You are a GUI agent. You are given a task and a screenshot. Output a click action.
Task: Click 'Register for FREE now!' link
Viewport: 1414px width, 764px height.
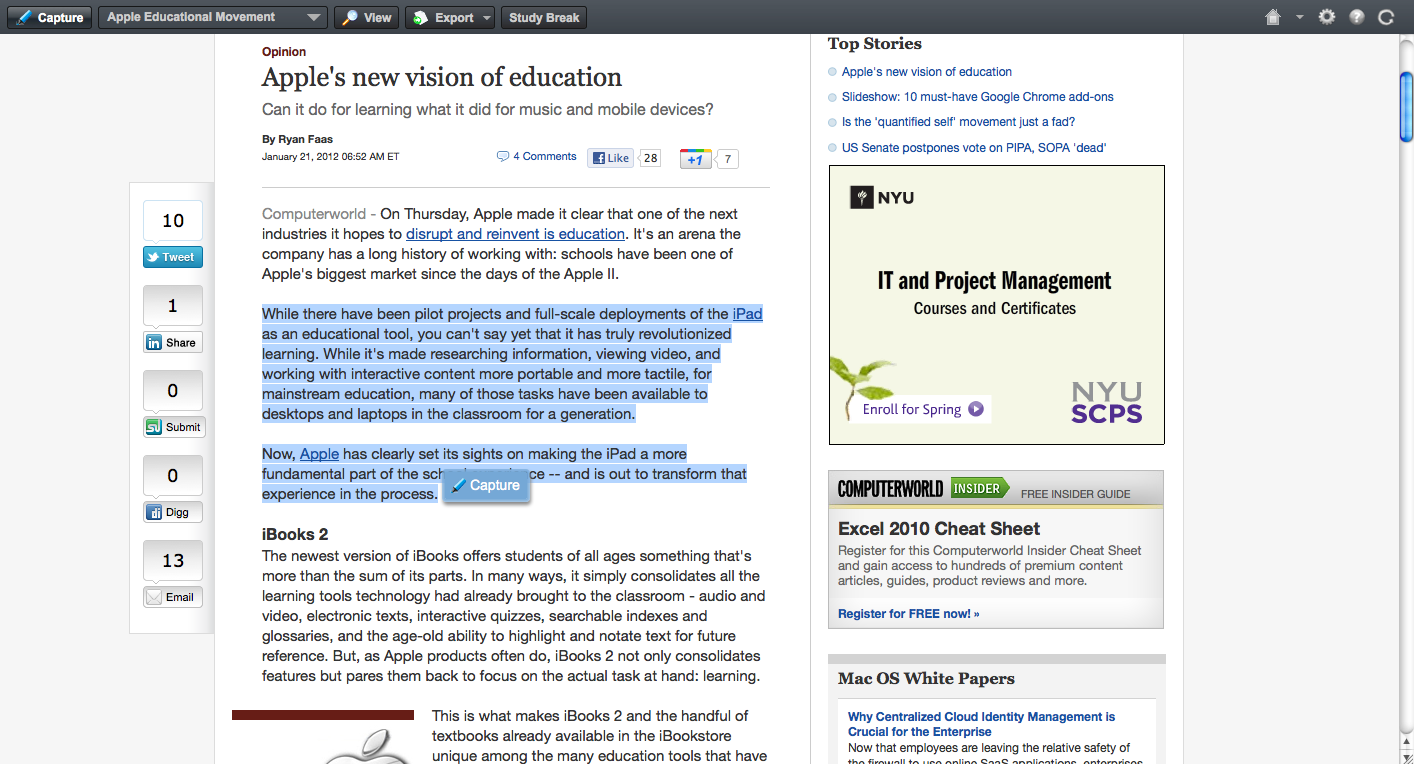tap(909, 614)
